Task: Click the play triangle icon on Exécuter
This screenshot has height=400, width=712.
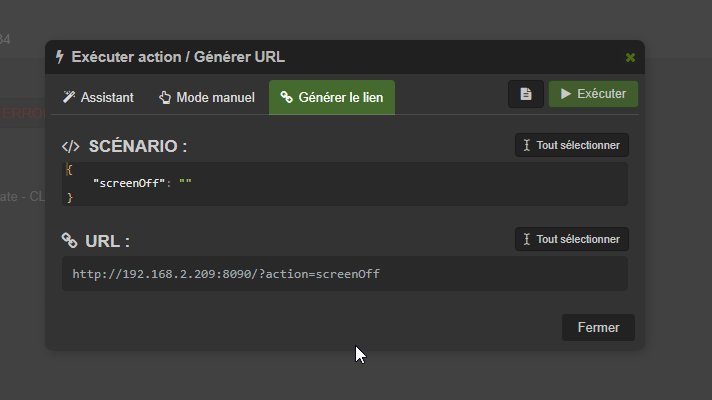Action: [565, 94]
